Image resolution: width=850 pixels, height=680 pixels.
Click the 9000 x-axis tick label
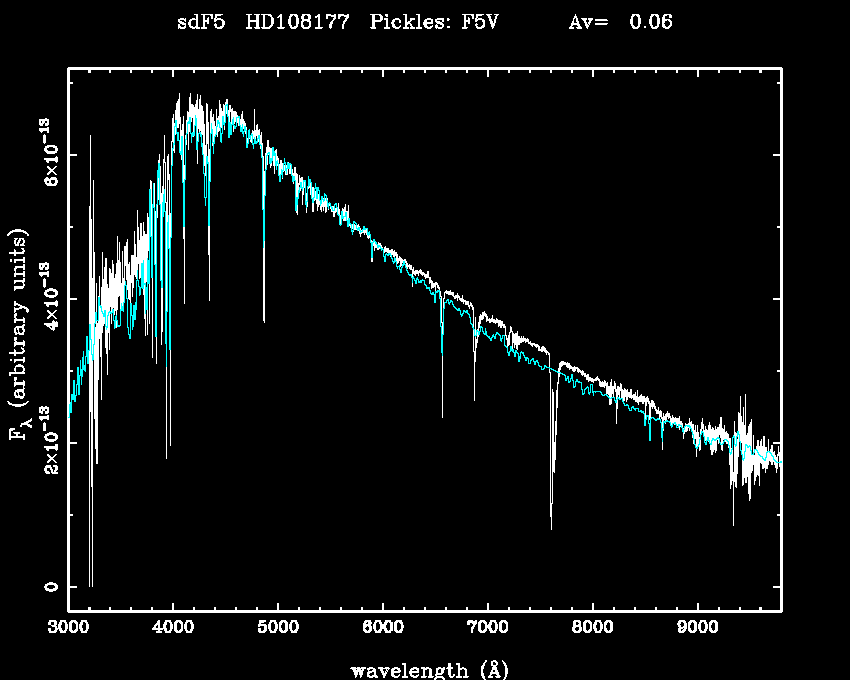[697, 628]
